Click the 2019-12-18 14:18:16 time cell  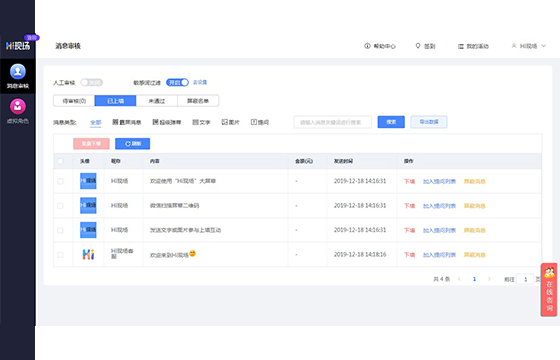click(360, 254)
